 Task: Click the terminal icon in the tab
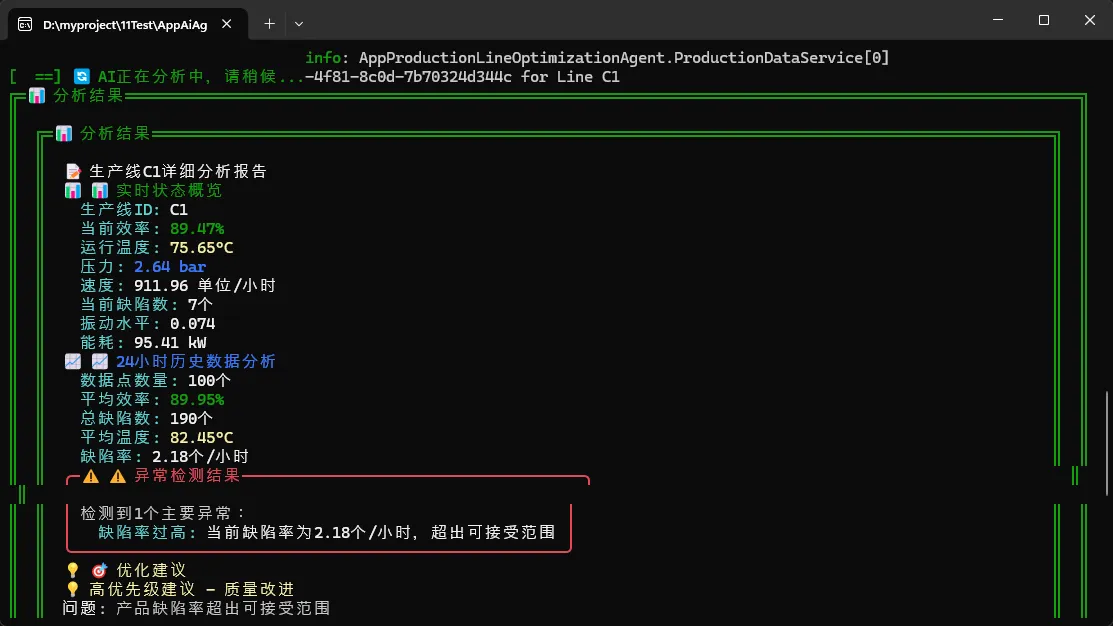point(25,24)
